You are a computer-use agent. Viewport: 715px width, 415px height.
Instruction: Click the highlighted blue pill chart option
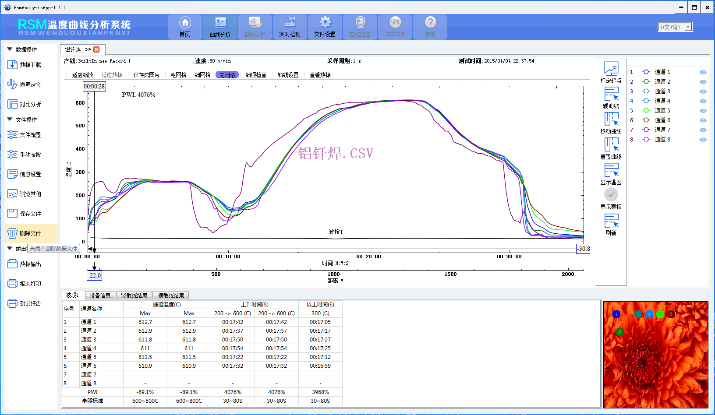(x=228, y=74)
